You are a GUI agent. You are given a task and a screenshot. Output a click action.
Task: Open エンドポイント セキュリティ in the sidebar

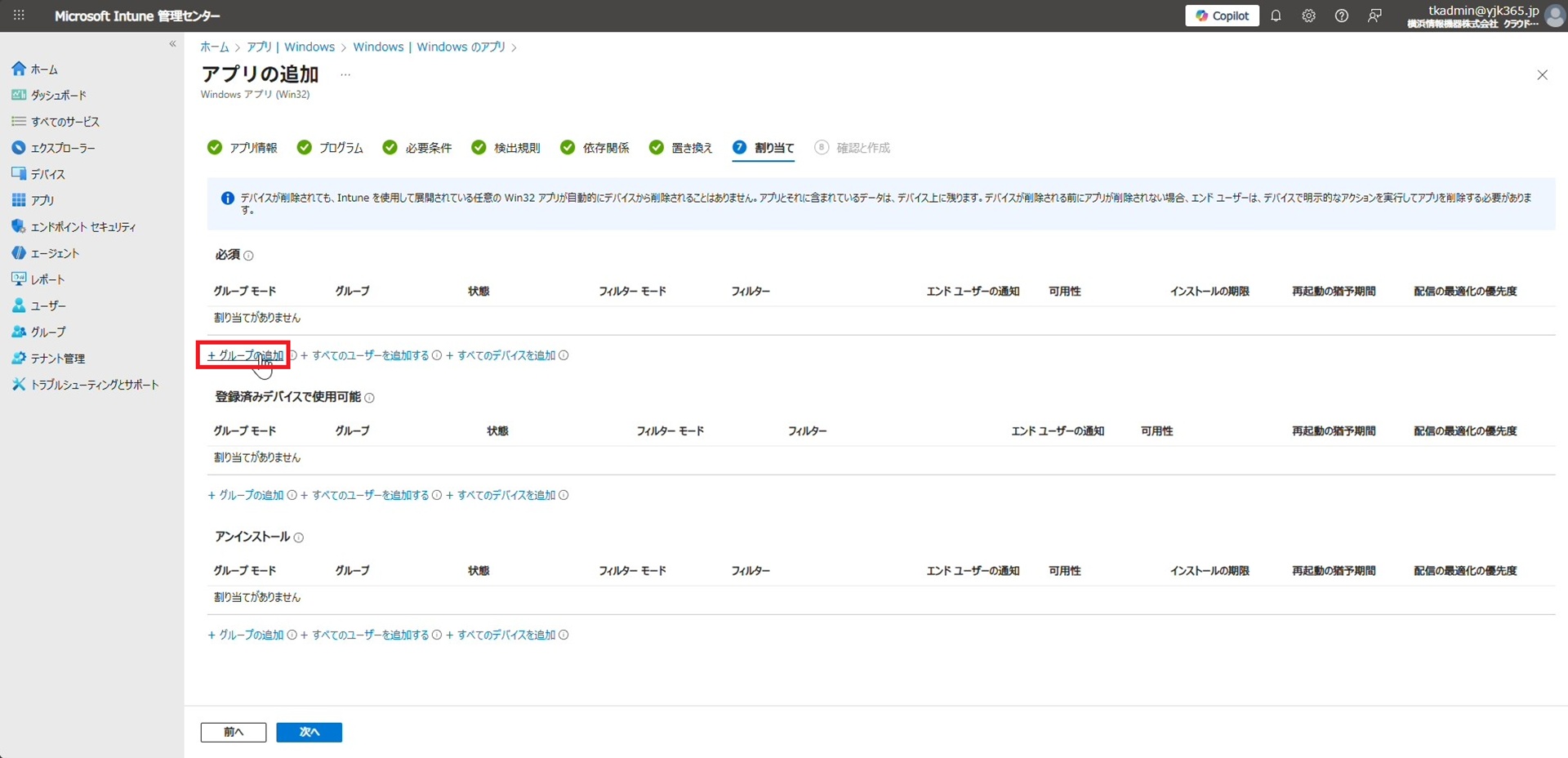[x=82, y=227]
